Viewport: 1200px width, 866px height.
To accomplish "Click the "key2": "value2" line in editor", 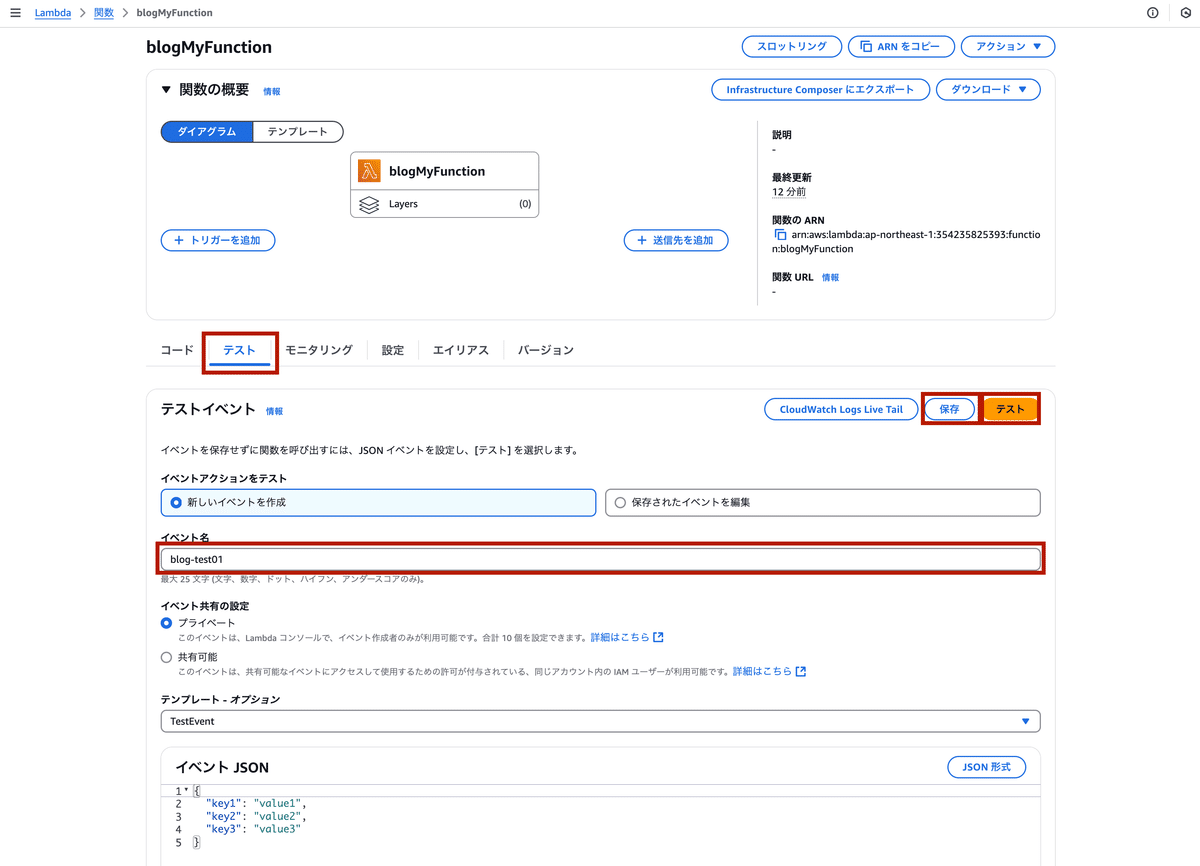I will [x=255, y=816].
